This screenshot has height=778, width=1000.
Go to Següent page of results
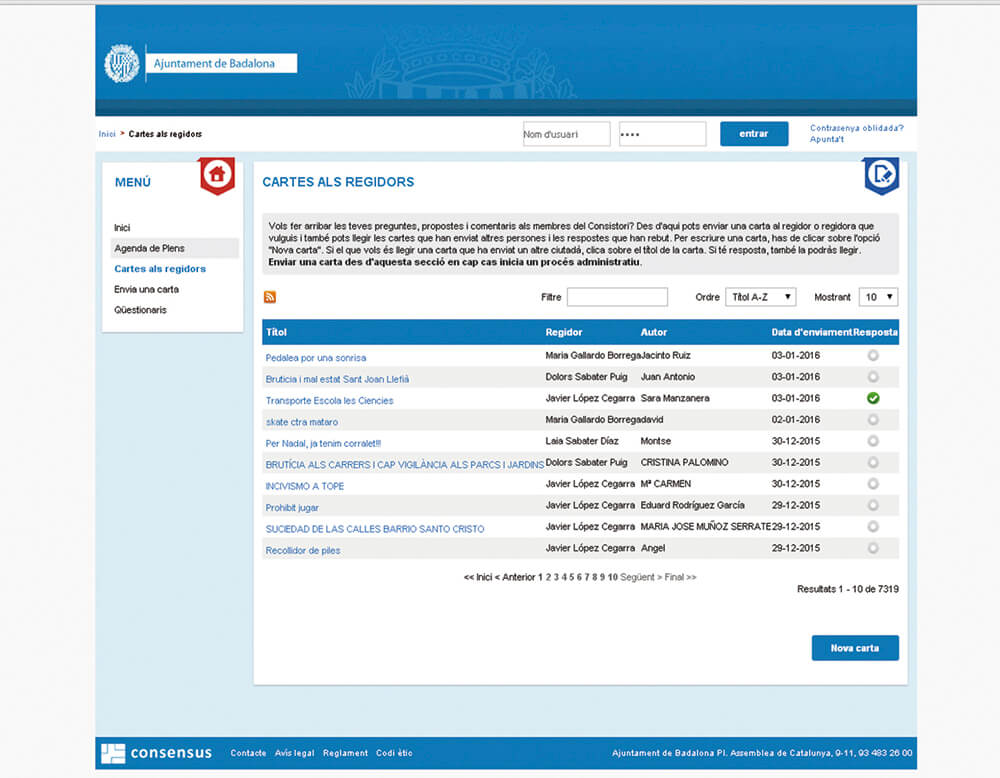[641, 577]
